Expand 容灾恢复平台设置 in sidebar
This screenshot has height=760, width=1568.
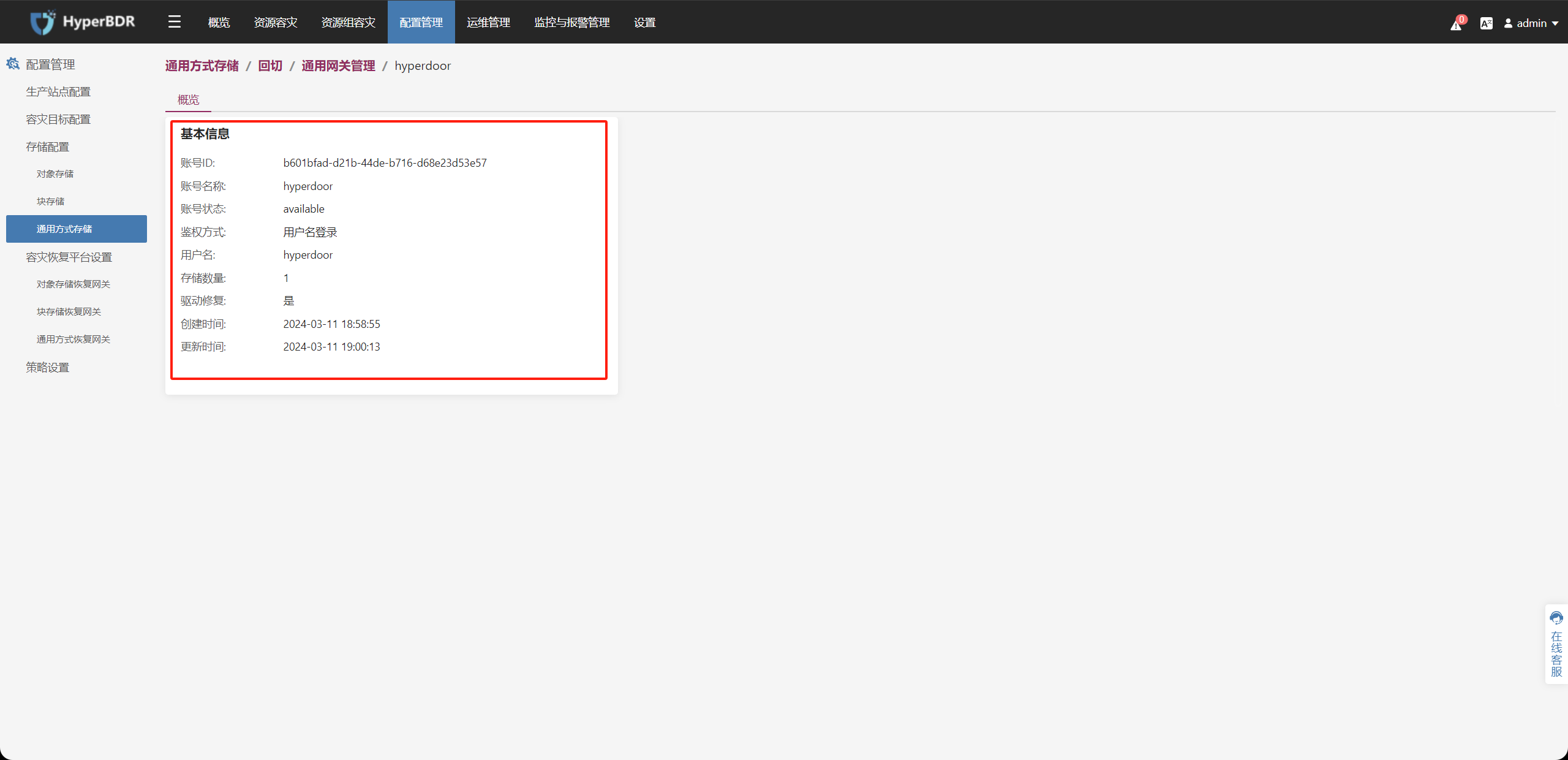69,257
